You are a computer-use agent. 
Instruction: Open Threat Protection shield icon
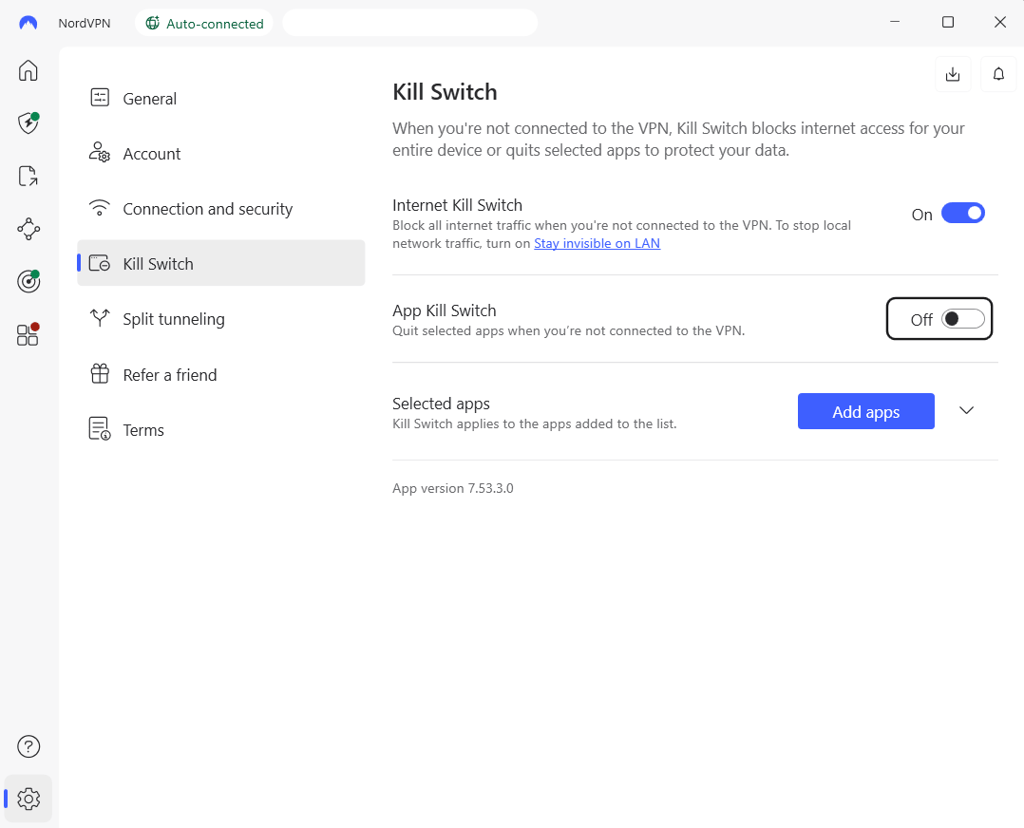coord(28,123)
